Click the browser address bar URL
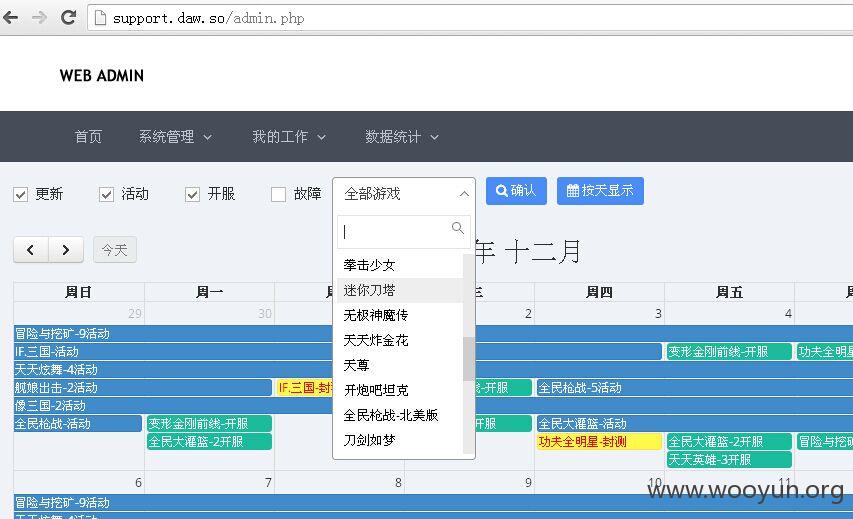The width and height of the screenshot is (853, 519). pos(208,18)
